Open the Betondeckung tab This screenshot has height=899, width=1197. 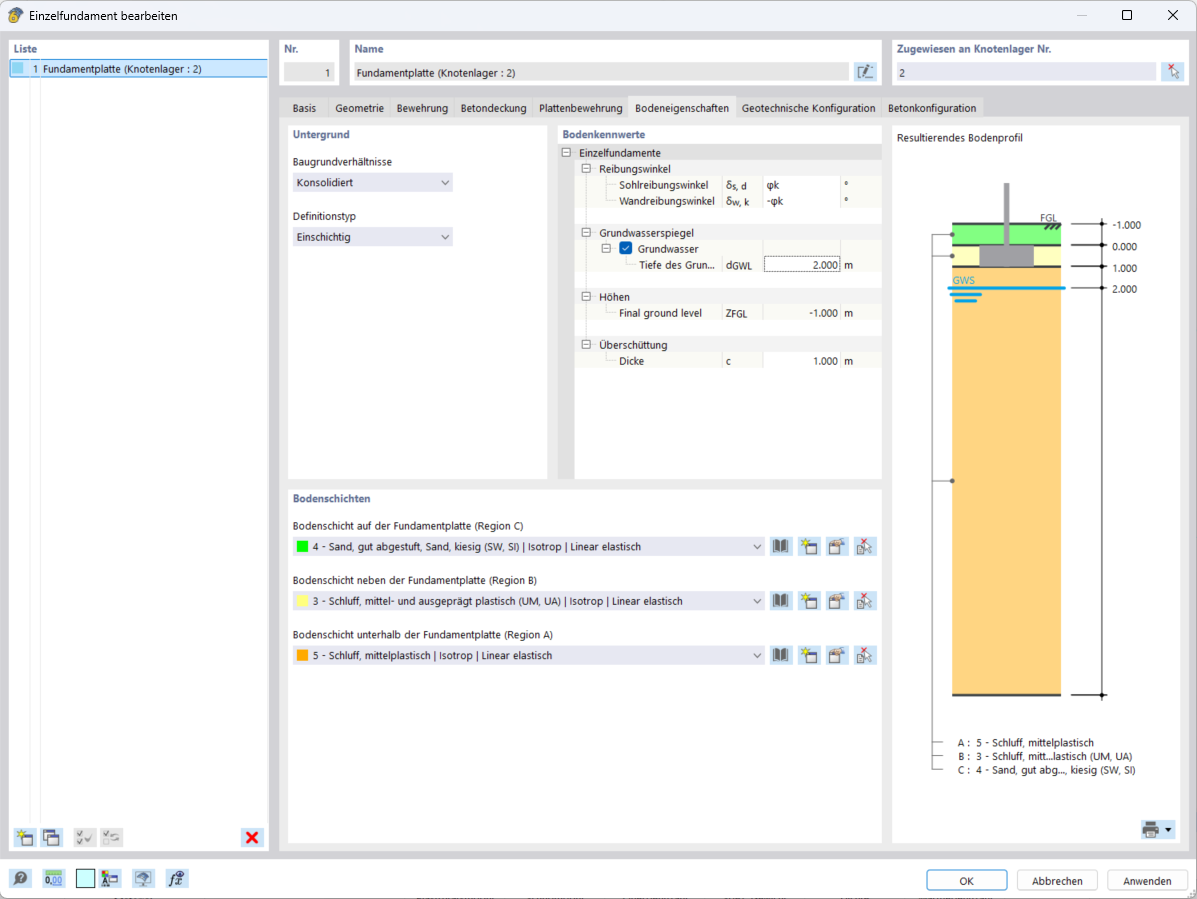pos(493,108)
